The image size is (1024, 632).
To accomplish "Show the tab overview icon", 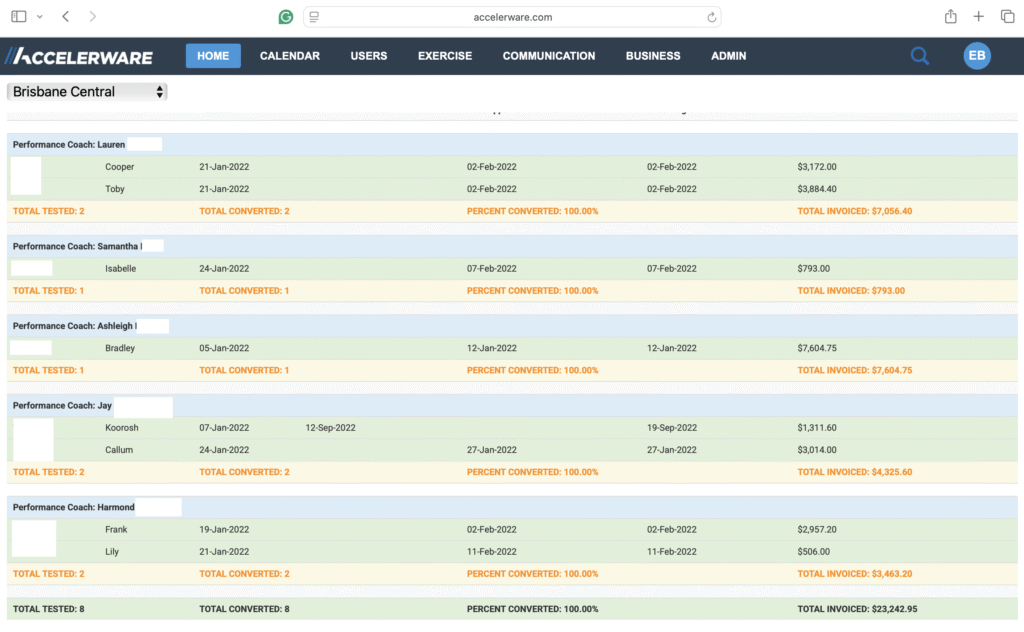I will [1006, 17].
